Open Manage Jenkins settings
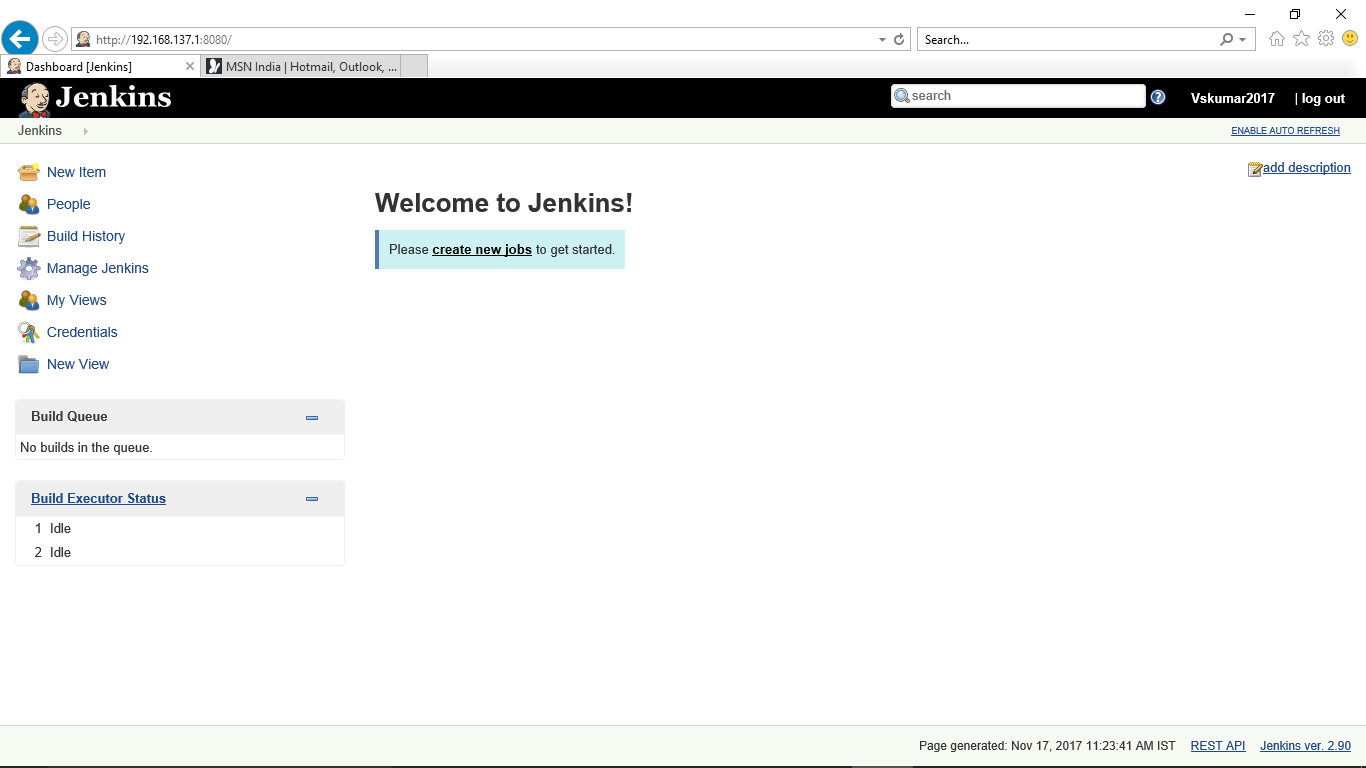 click(x=97, y=268)
